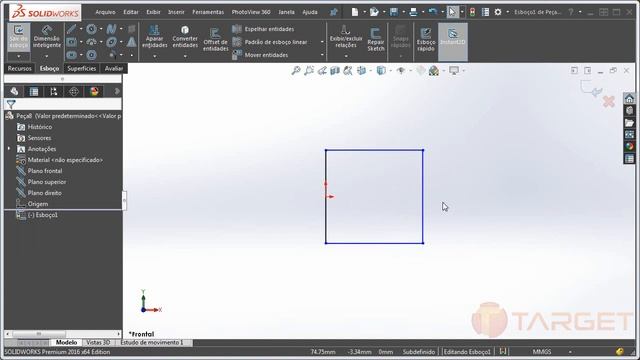Open the DisplayManager color tab
The image size is (640, 360).
coord(94,91)
